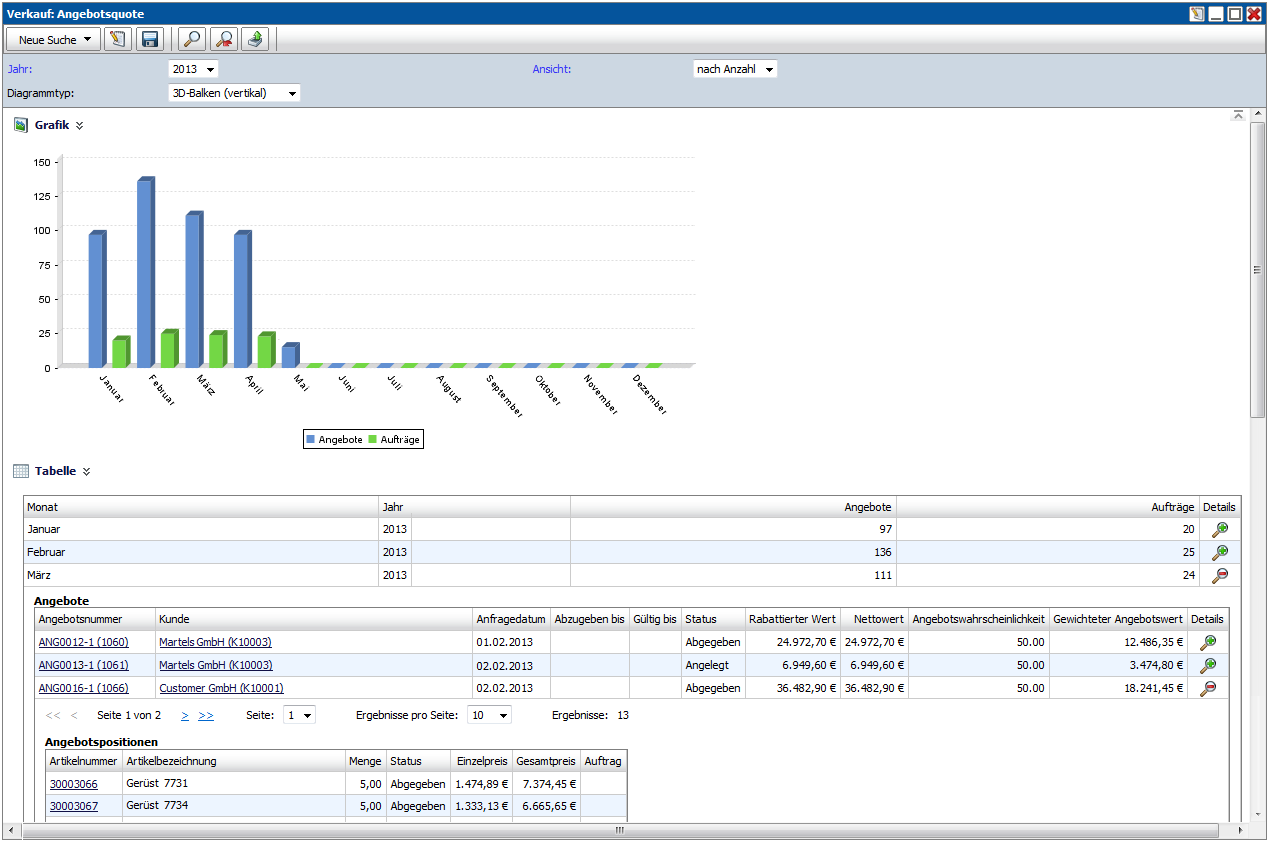Open article link 30003066

click(74, 785)
